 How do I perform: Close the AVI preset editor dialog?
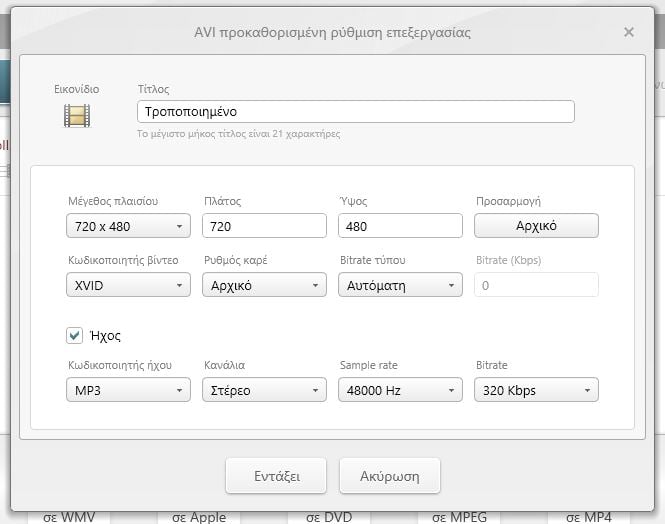(x=629, y=32)
